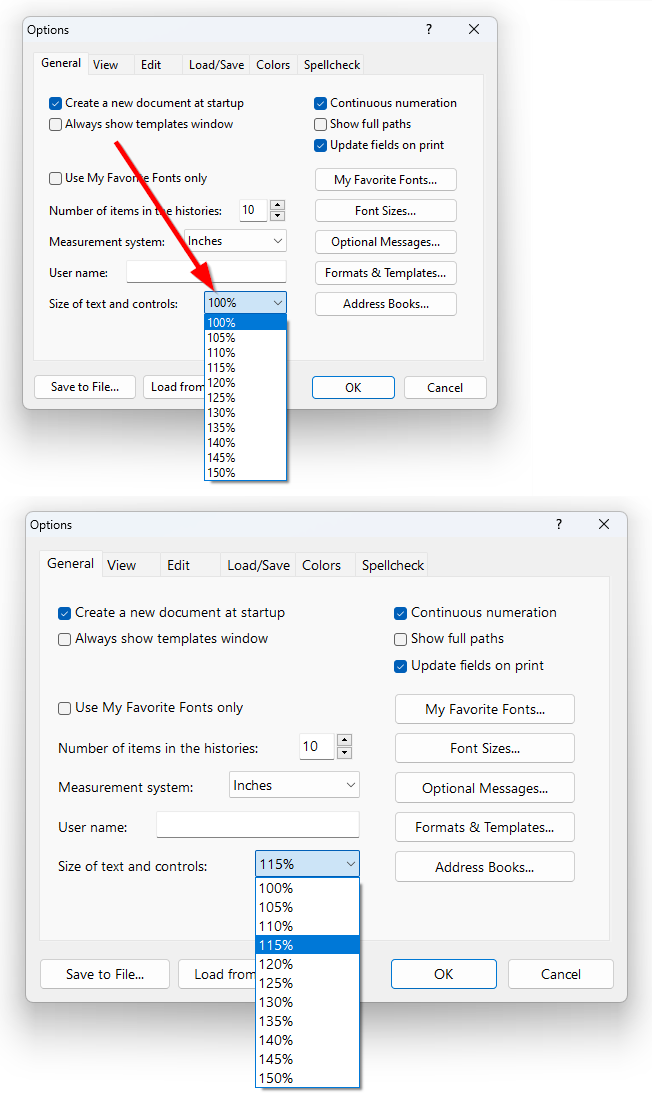Check 'Use My Favorite Fonts only' in smaller dialog
This screenshot has width=652, height=1101.
click(x=56, y=178)
